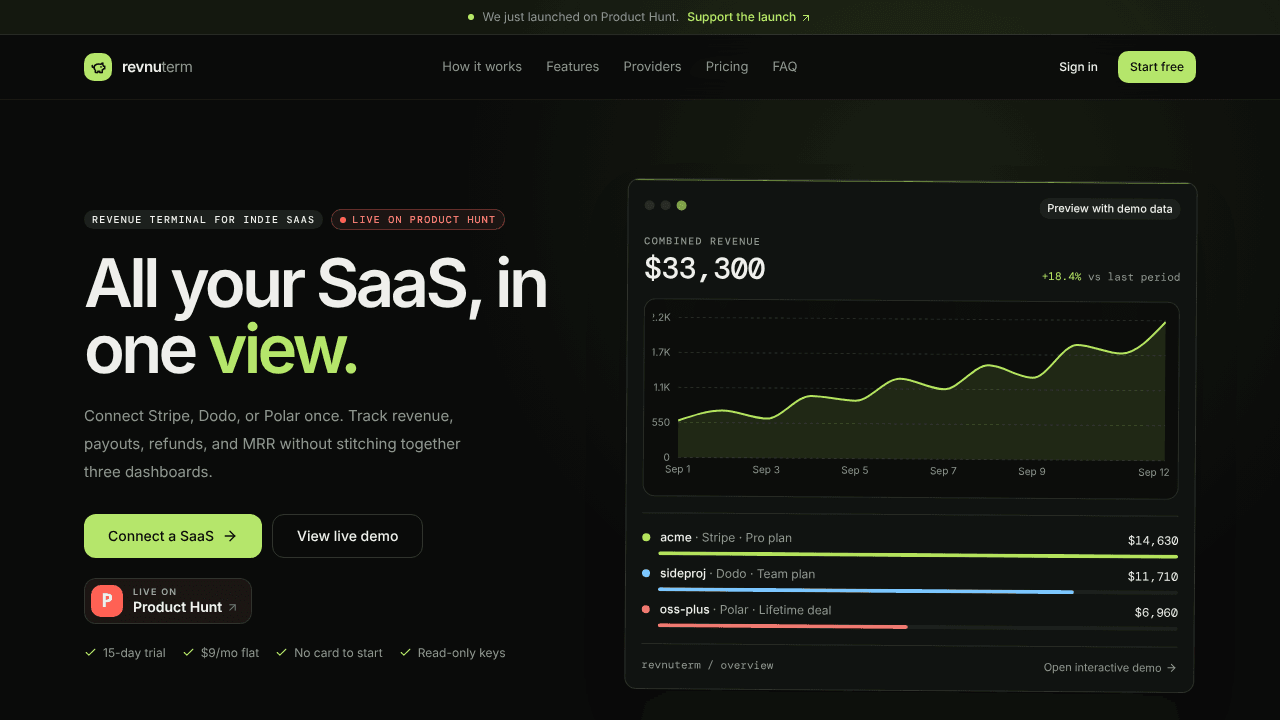Open the Providers nav item
Screen dimensions: 1280x720
[652, 67]
